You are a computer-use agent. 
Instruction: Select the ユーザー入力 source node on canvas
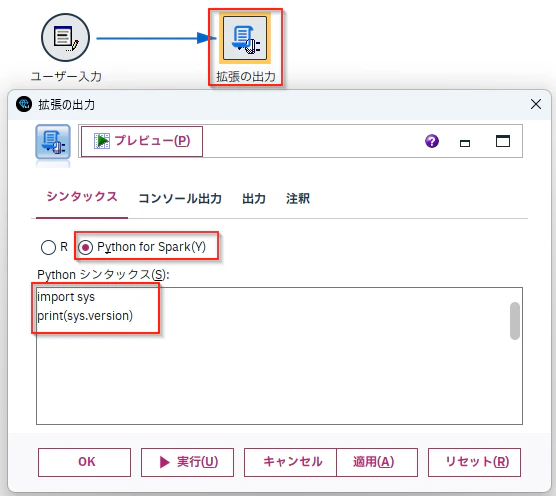pyautogui.click(x=66, y=38)
